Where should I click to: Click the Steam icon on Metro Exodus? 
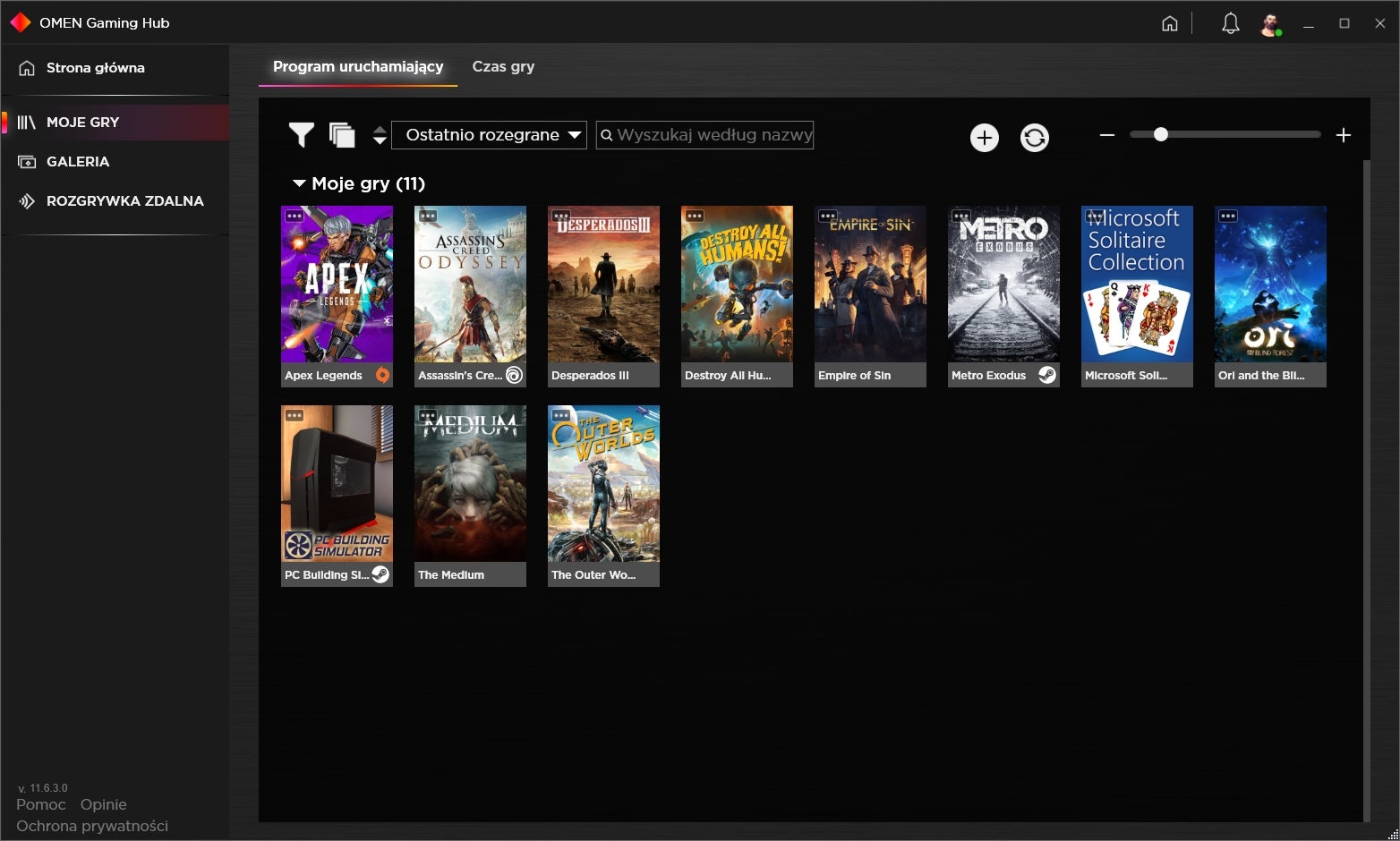(x=1047, y=375)
